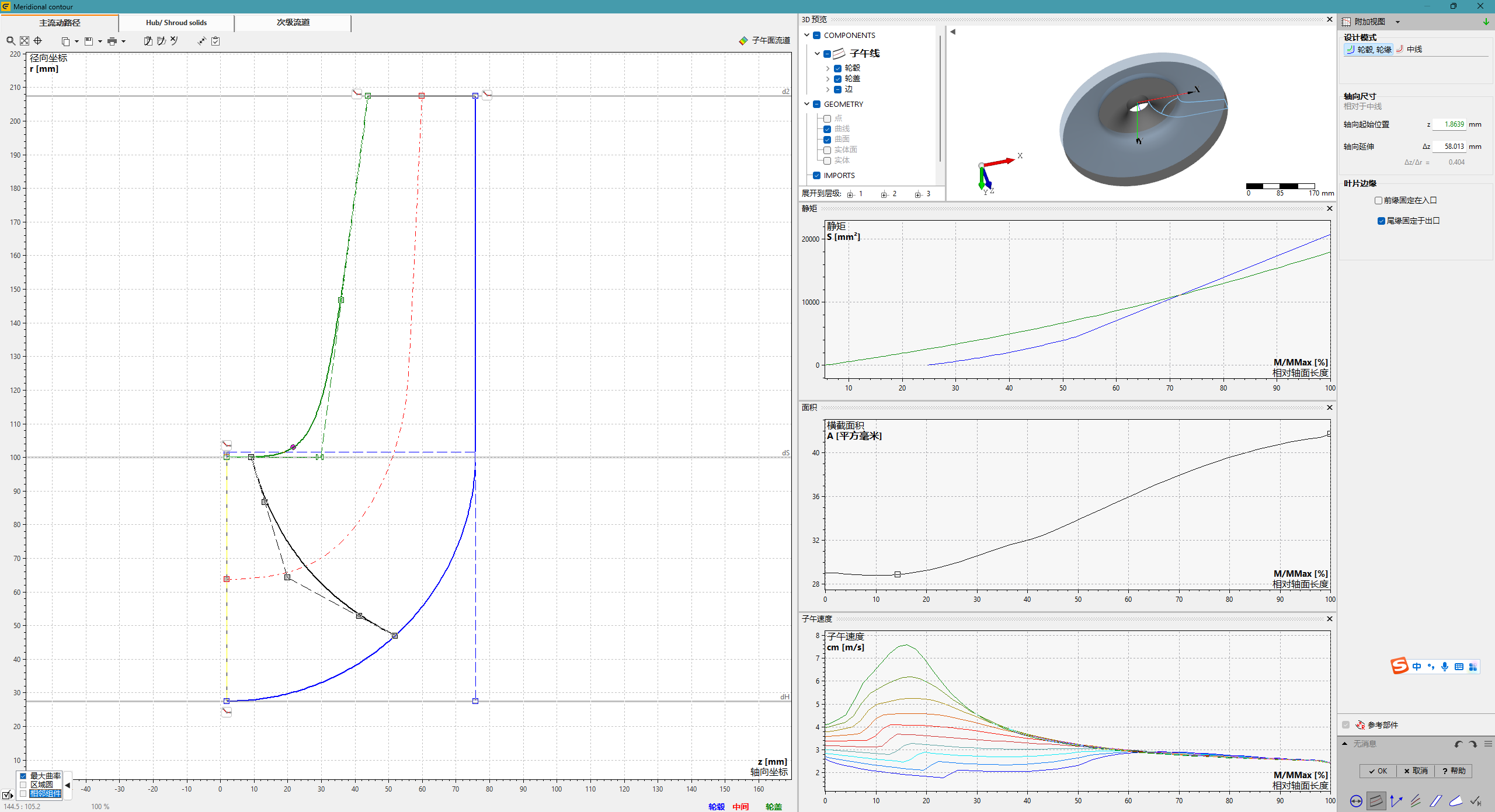
Task: Toggle the 曲面 geometry checkbox
Action: (x=827, y=140)
